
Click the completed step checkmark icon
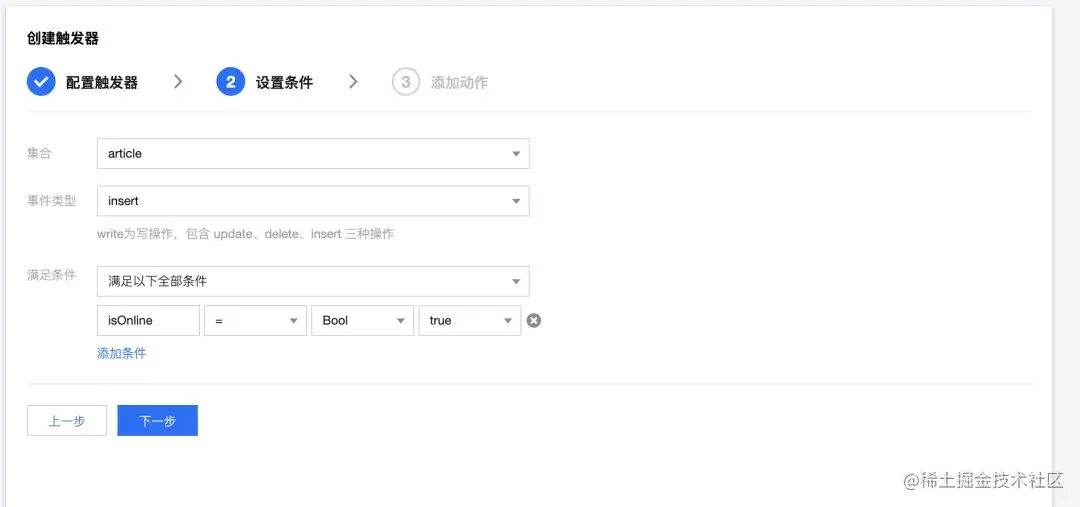click(41, 82)
